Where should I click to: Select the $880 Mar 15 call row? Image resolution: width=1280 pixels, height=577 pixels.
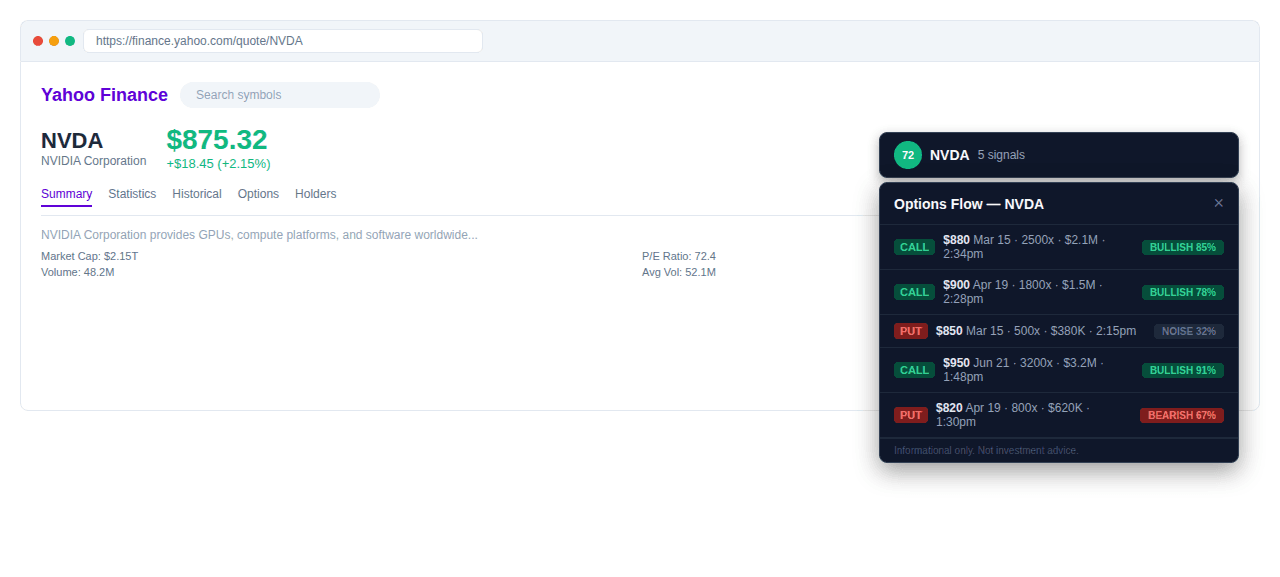[1059, 247]
